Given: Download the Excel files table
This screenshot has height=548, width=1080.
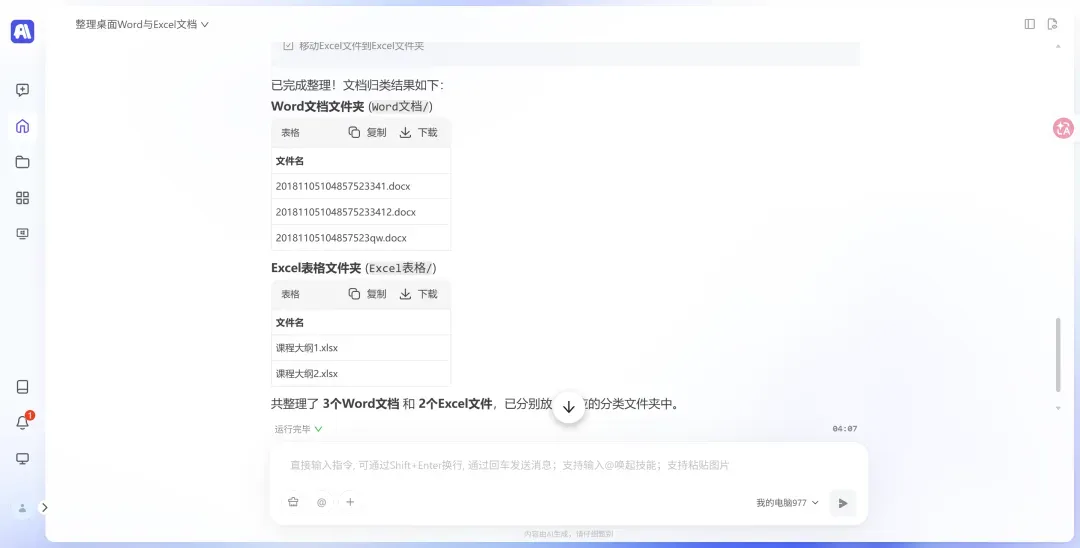Looking at the screenshot, I should point(419,294).
